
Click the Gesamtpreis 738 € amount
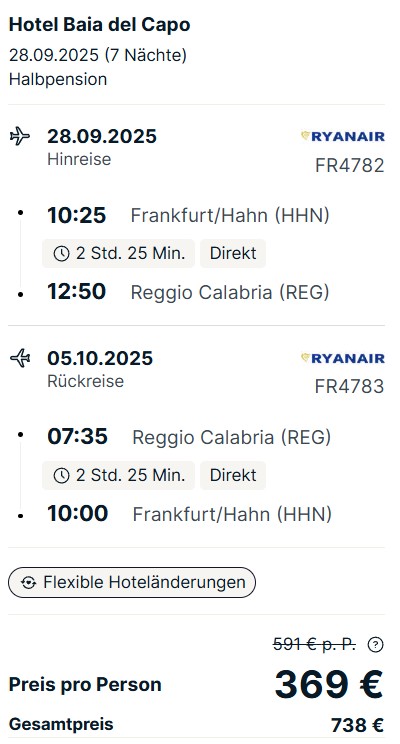coord(357,725)
